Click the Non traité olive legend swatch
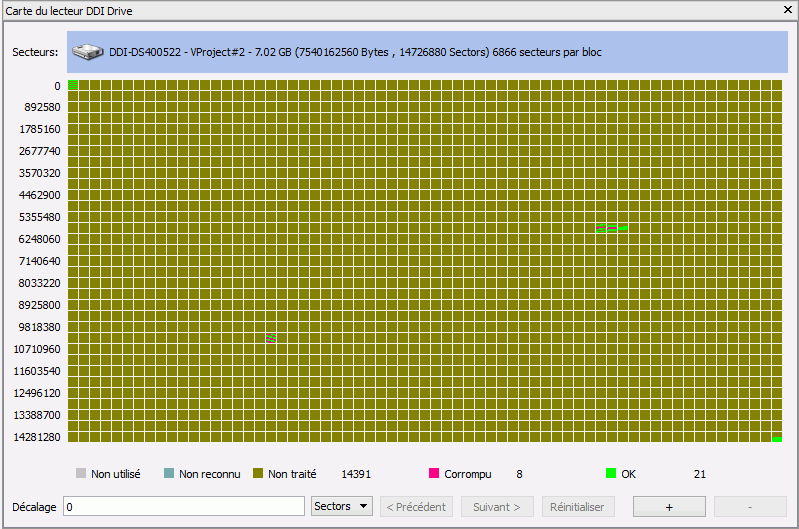This screenshot has height=529, width=799. click(x=258, y=473)
